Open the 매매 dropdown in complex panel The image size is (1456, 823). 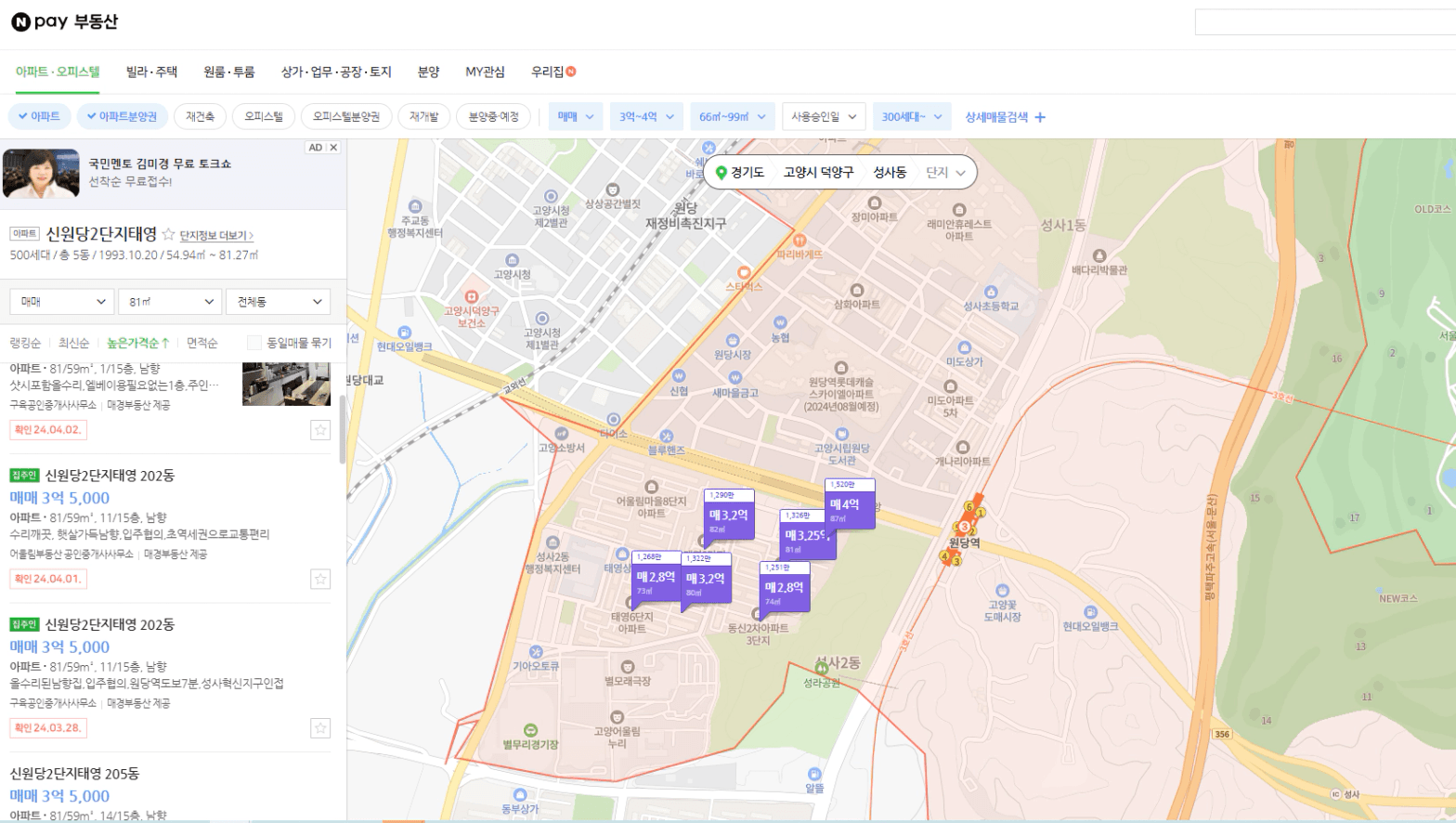coord(62,302)
